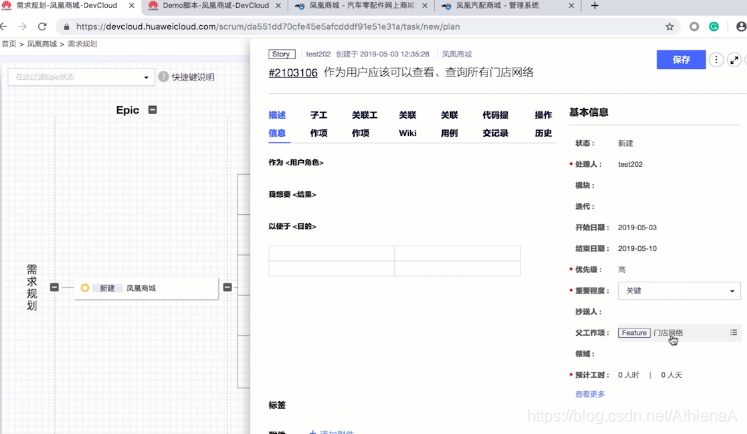Click the gray circular extension icon
The image size is (747, 434).
(x=694, y=27)
